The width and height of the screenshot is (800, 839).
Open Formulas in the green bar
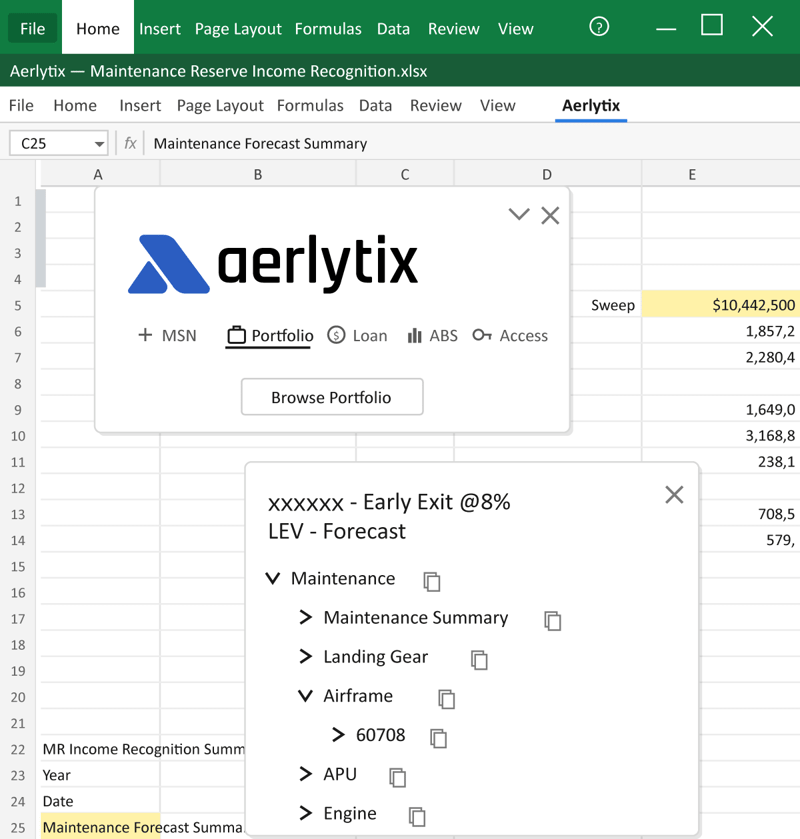(328, 28)
